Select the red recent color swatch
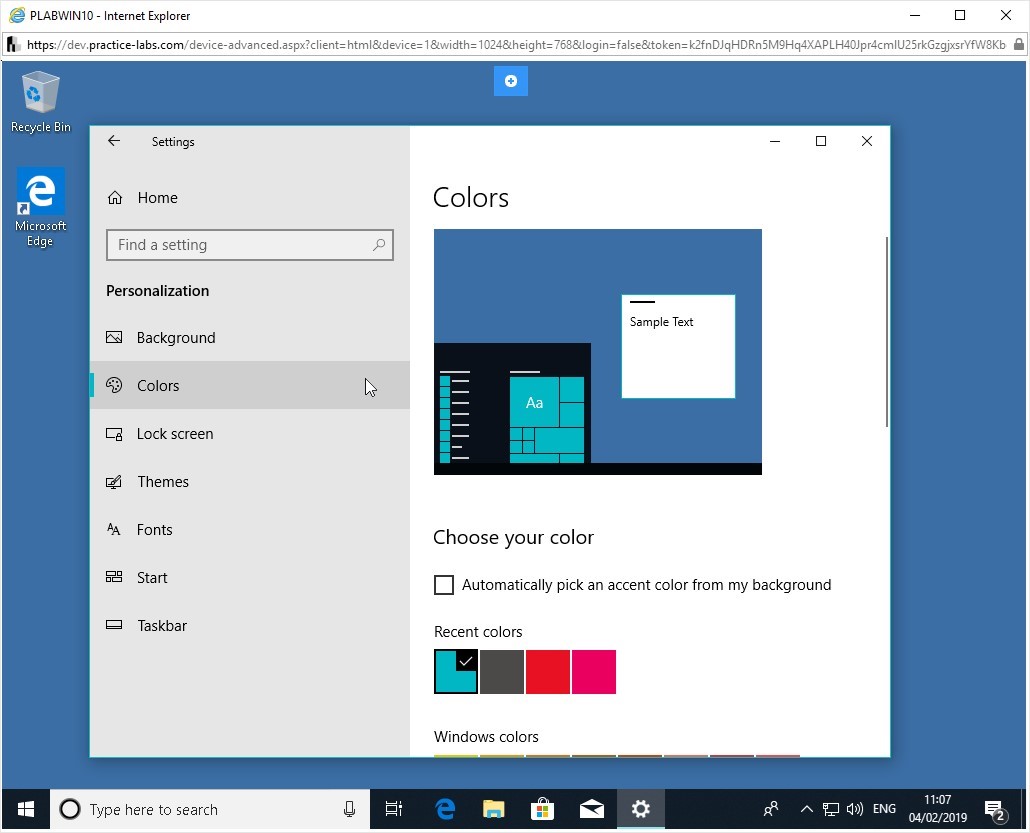The image size is (1030, 833). [548, 671]
